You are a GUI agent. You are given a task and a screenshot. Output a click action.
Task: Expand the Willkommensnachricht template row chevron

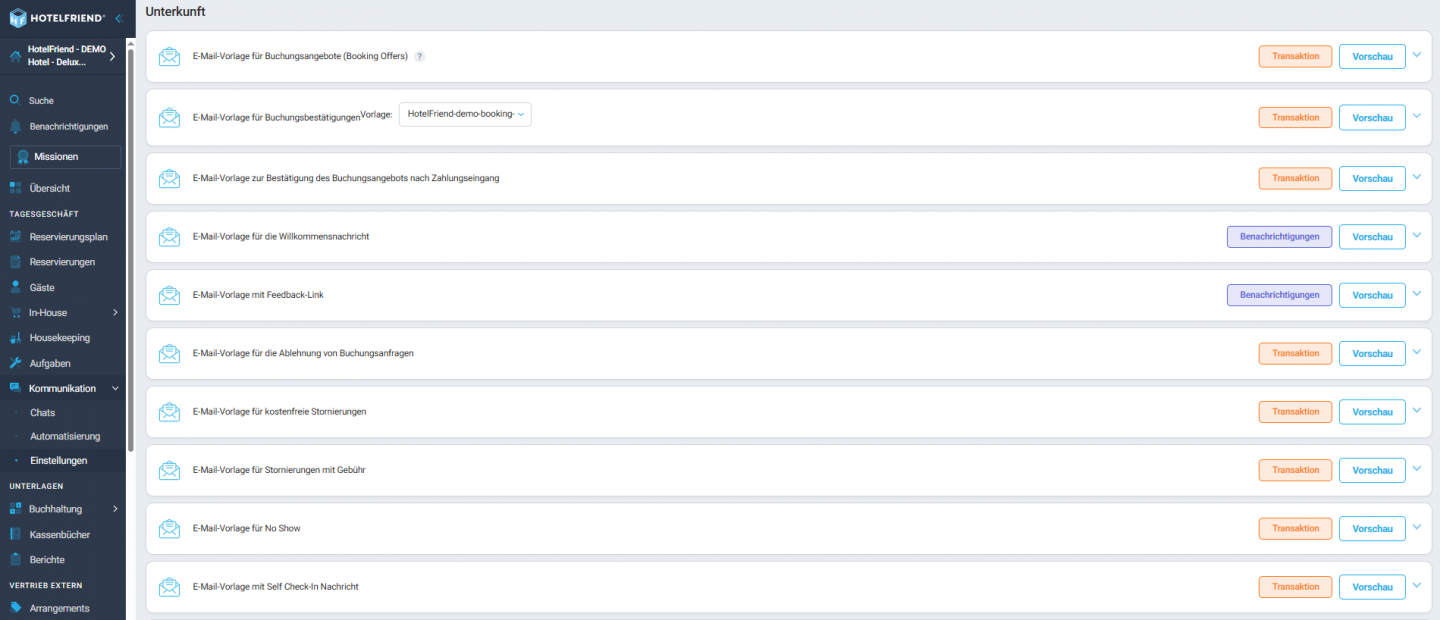coord(1416,236)
